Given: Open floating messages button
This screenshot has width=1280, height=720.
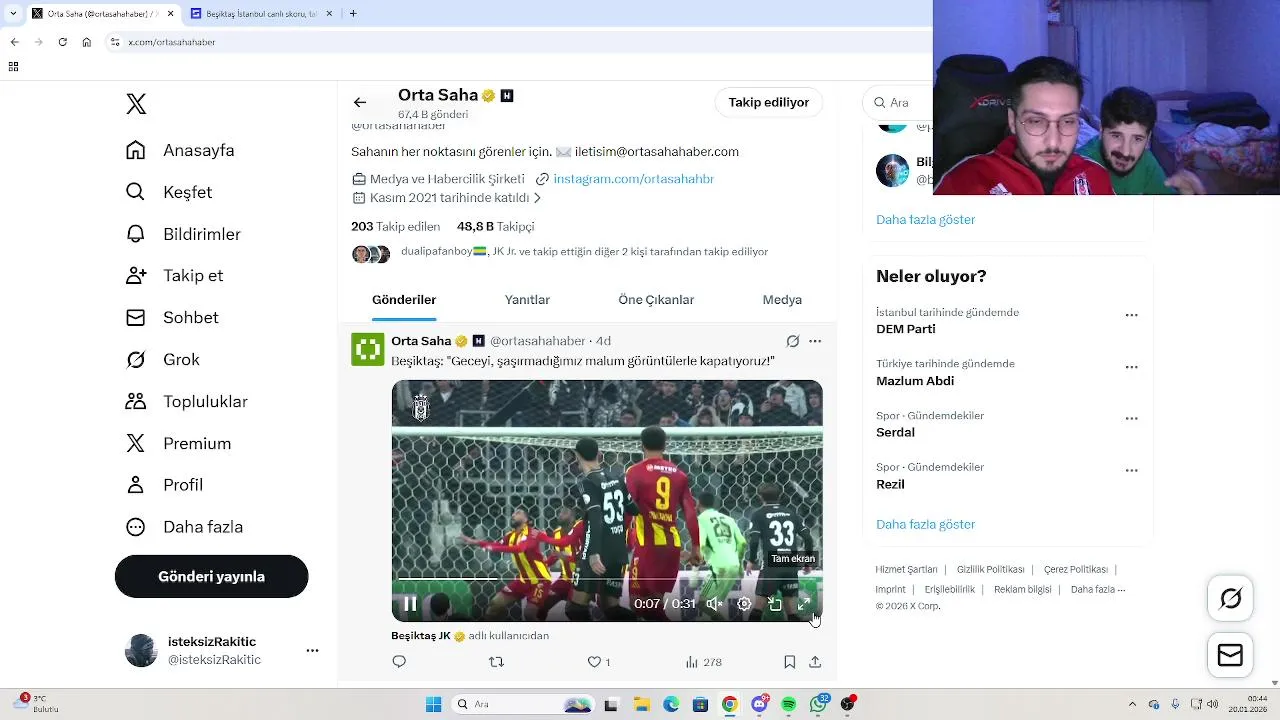Looking at the screenshot, I should [x=1230, y=655].
